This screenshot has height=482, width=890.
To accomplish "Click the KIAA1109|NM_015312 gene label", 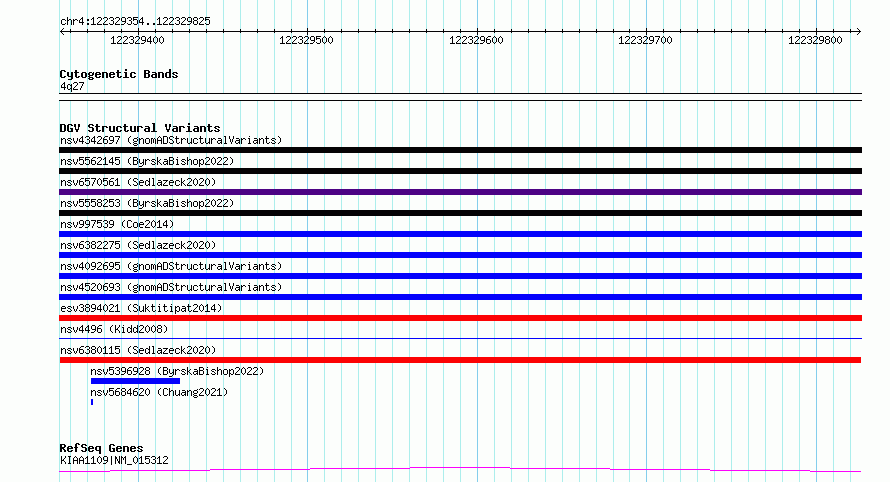I will coord(114,460).
